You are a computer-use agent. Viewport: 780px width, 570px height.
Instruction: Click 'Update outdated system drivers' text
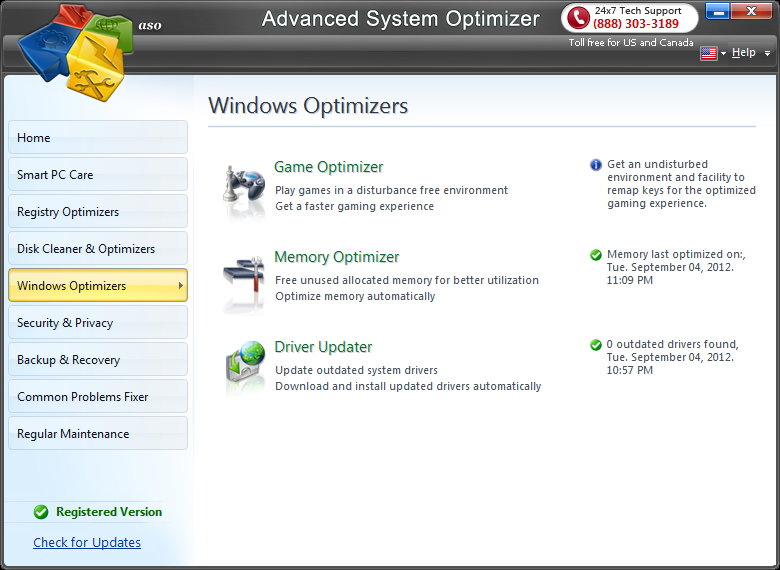356,370
